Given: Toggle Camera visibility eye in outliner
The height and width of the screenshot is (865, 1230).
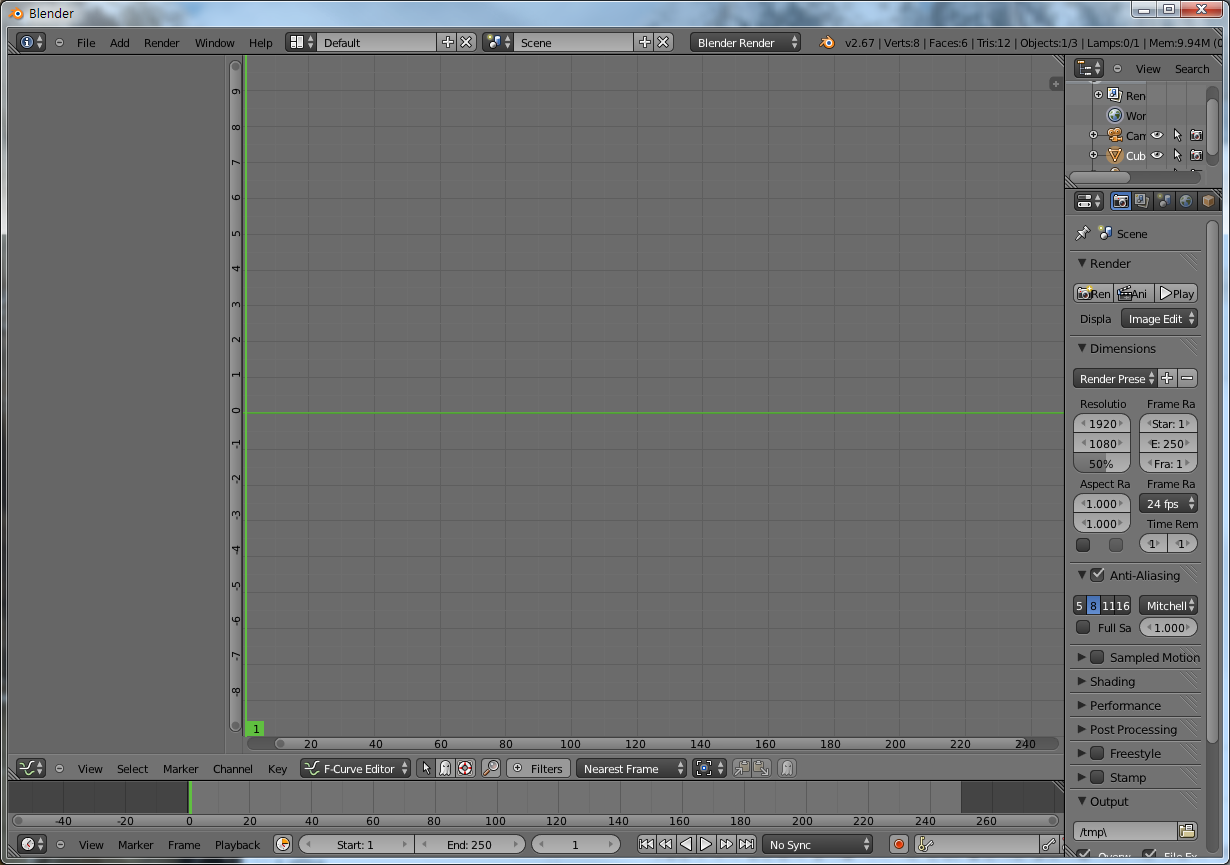Looking at the screenshot, I should click(x=1157, y=135).
